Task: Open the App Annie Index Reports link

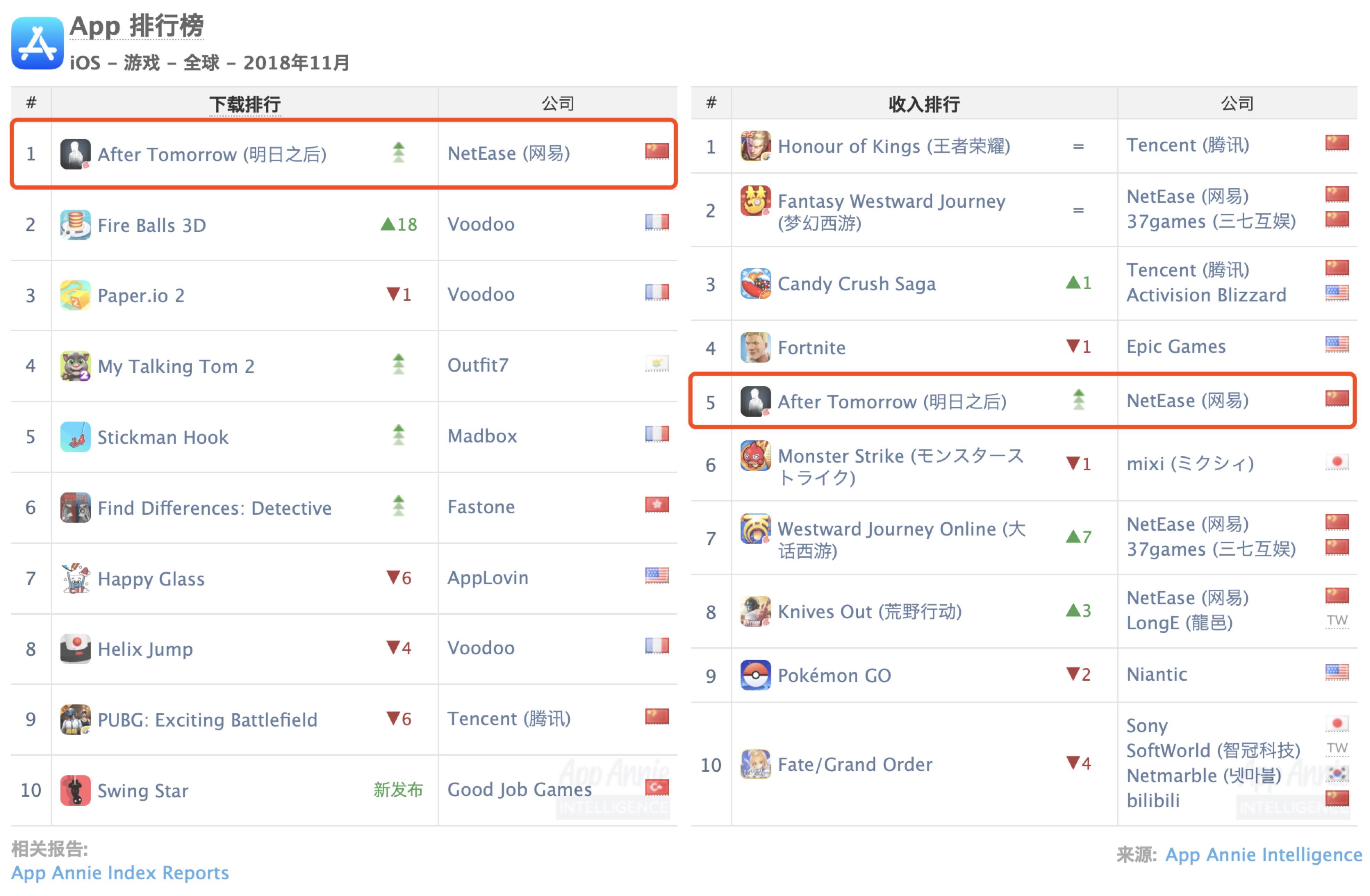Action: 120,873
